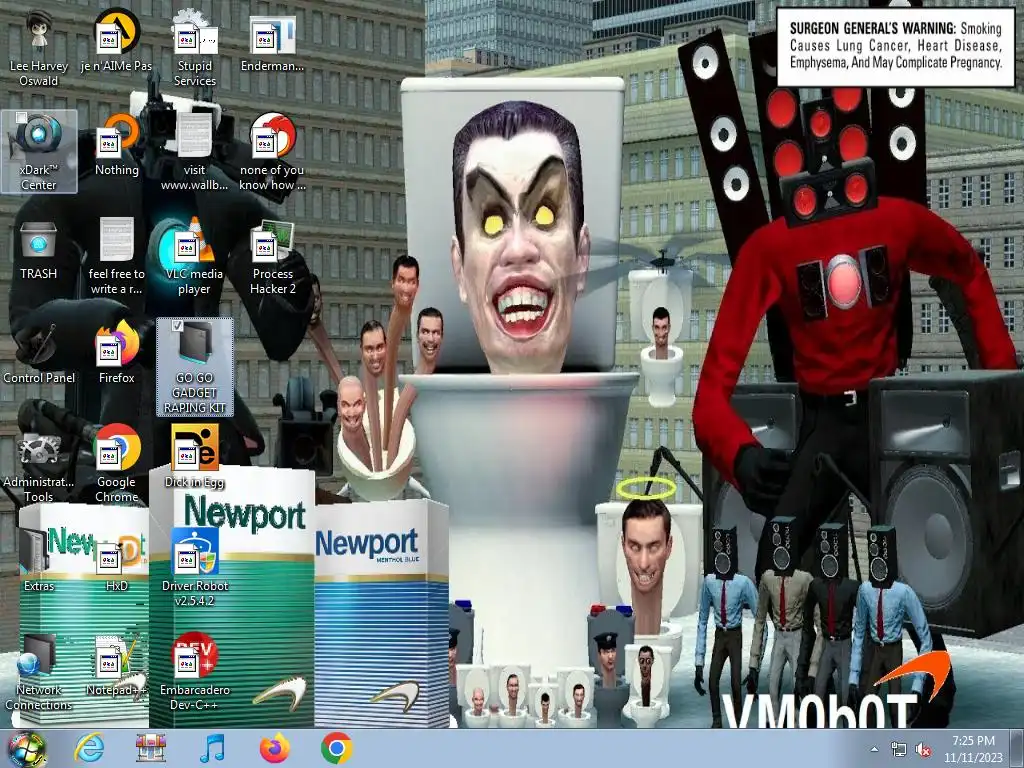Show hidden system tray icons
The width and height of the screenshot is (1024, 768).
(874, 749)
